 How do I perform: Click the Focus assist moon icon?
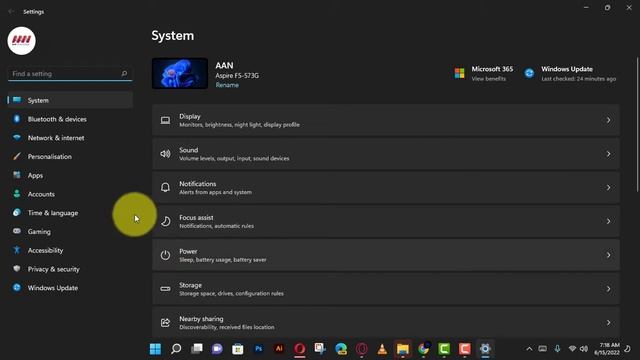pos(165,221)
